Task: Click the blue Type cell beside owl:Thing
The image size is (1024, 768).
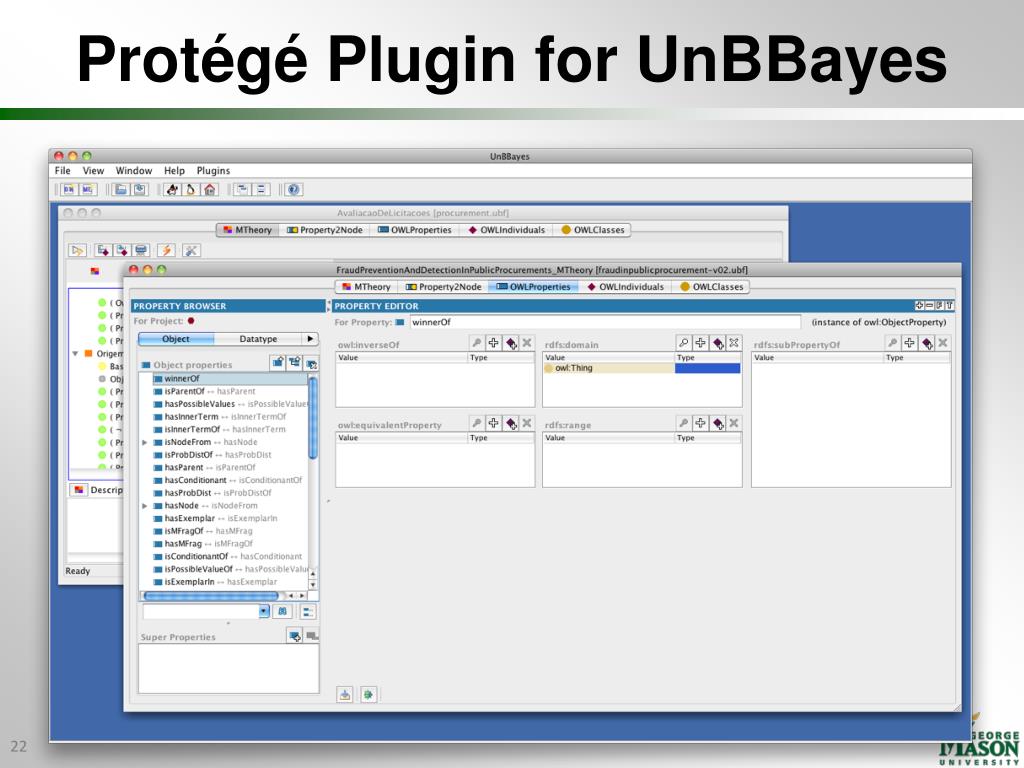Action: 708,368
